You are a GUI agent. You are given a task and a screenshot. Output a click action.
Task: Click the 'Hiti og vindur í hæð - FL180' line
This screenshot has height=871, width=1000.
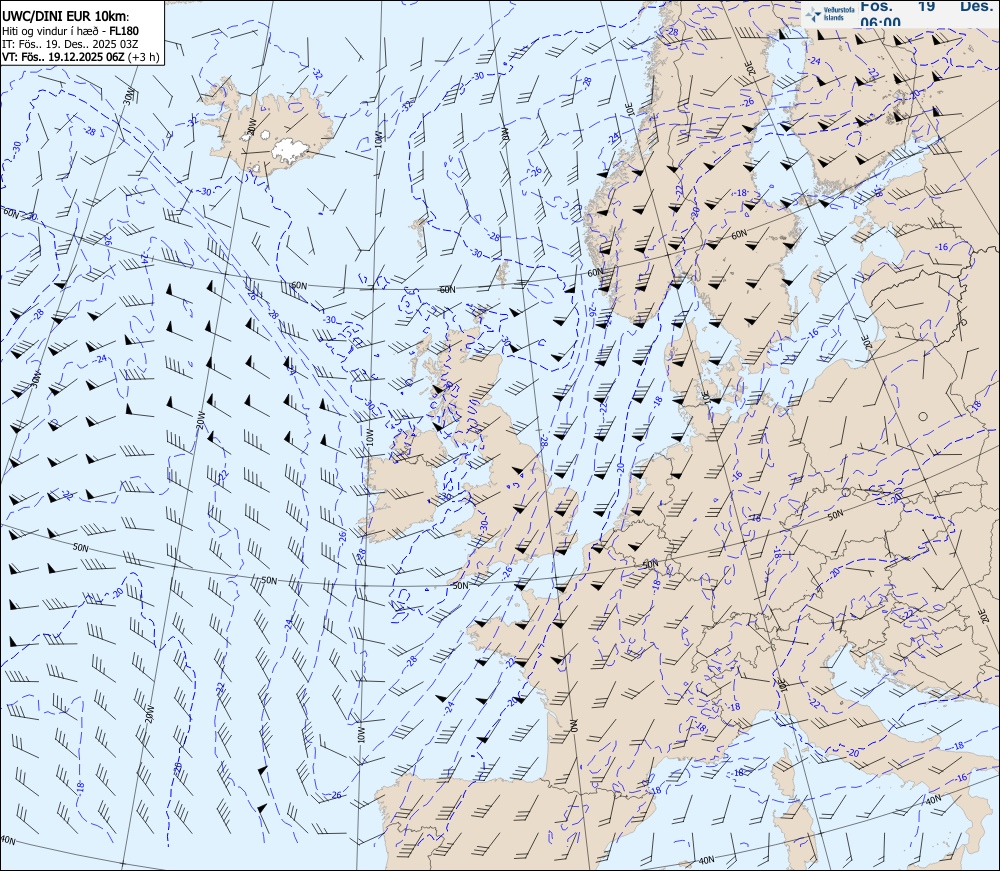[x=70, y=31]
